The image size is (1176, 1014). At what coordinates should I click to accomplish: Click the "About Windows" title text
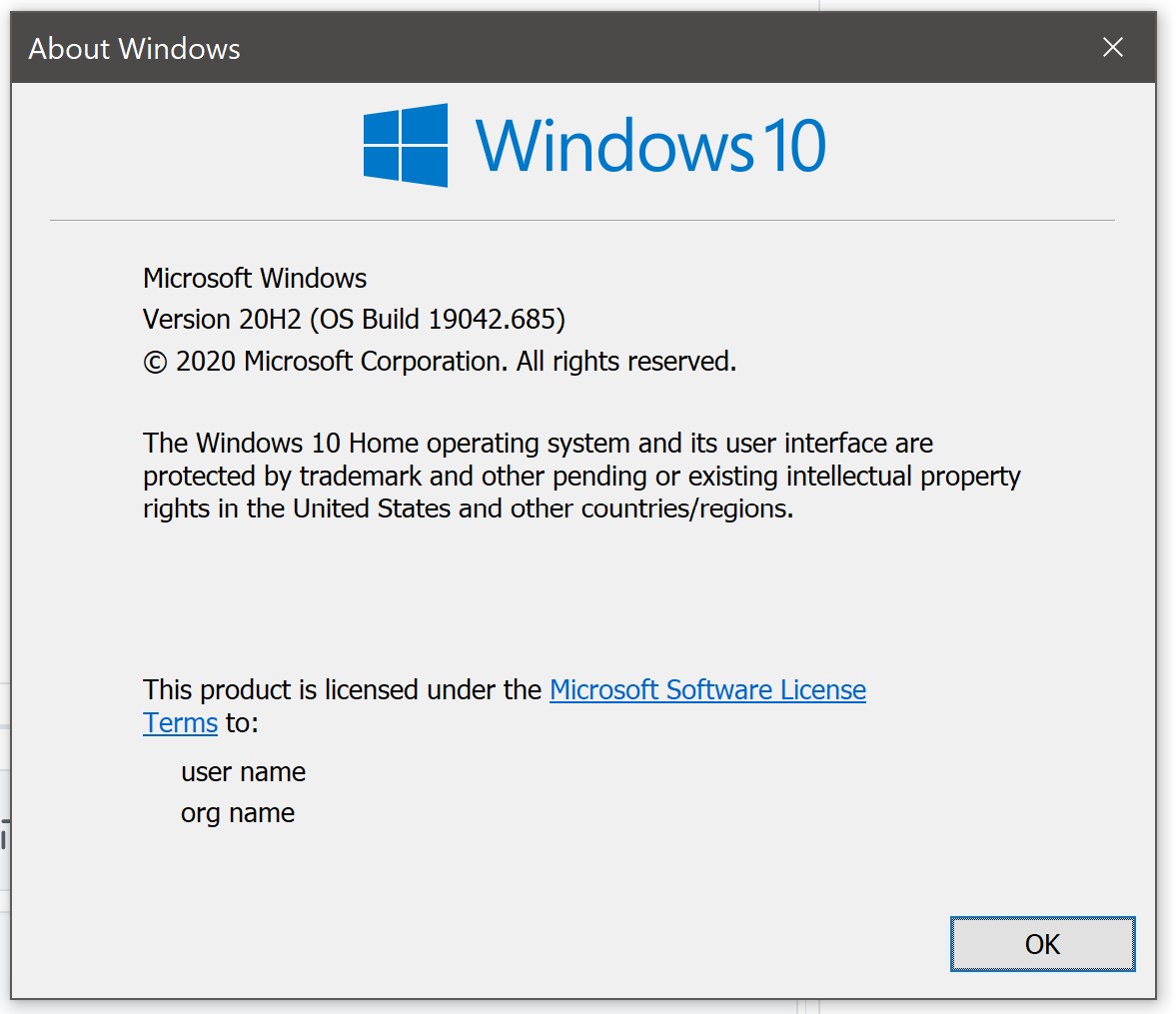pyautogui.click(x=134, y=49)
